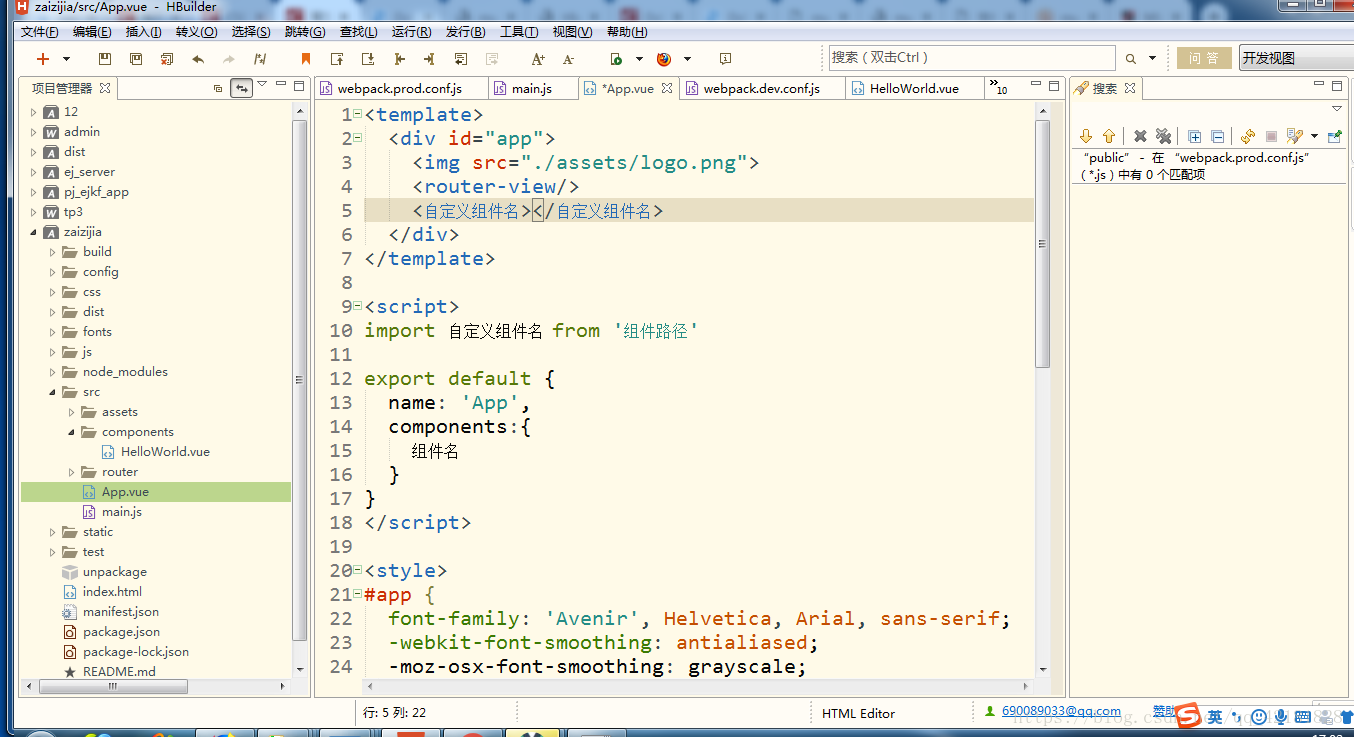Click the red plus New file icon

43,59
